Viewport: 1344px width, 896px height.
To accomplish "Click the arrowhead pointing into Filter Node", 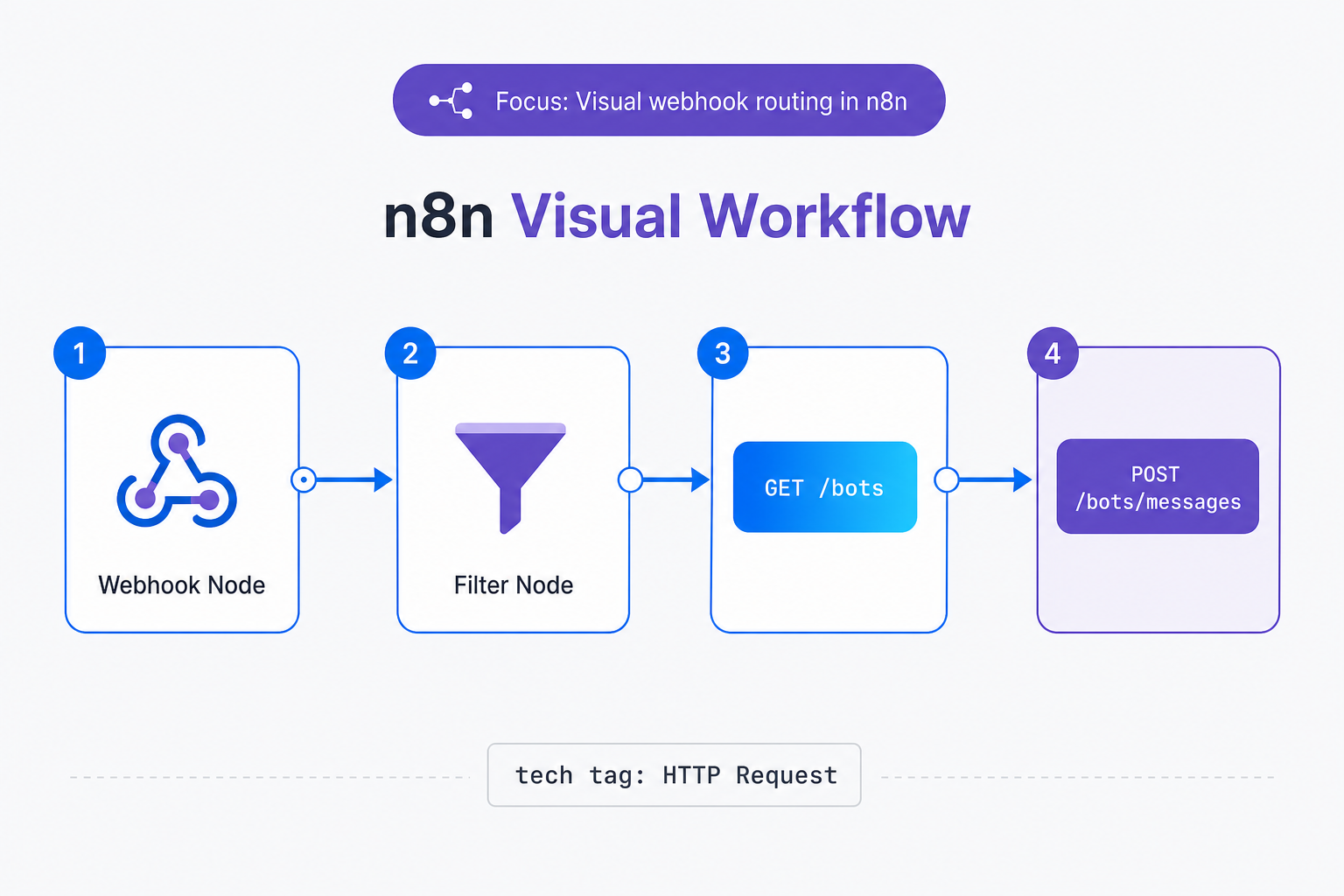I will pyautogui.click(x=383, y=479).
